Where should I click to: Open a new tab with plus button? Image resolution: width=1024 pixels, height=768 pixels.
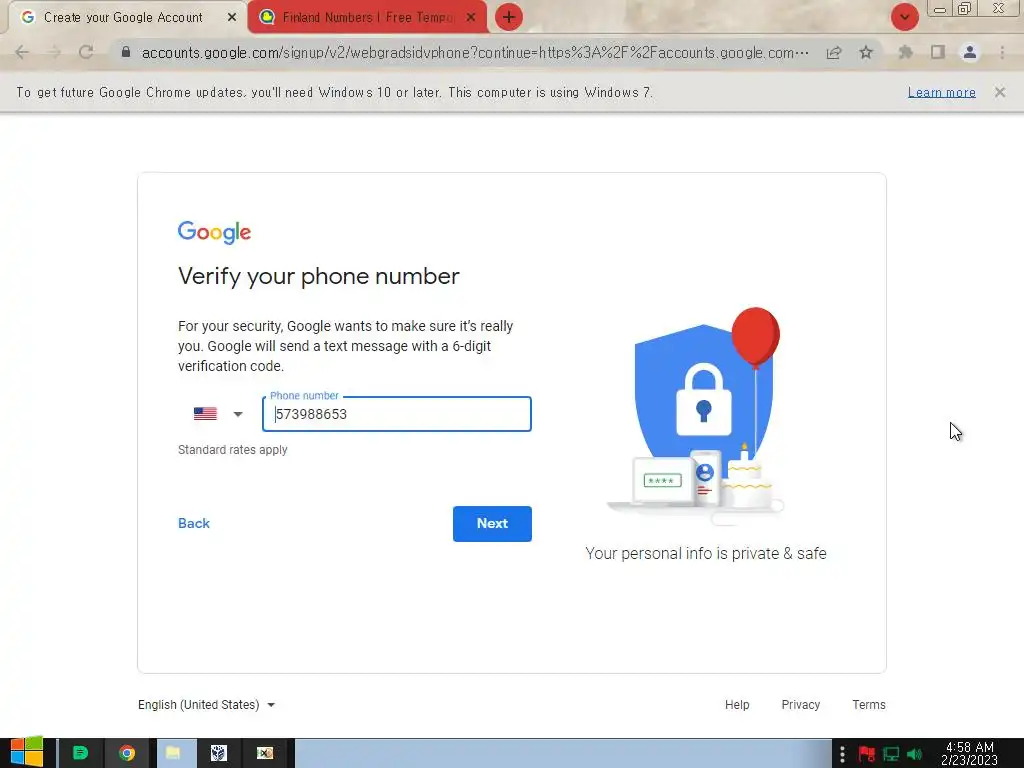pyautogui.click(x=509, y=17)
